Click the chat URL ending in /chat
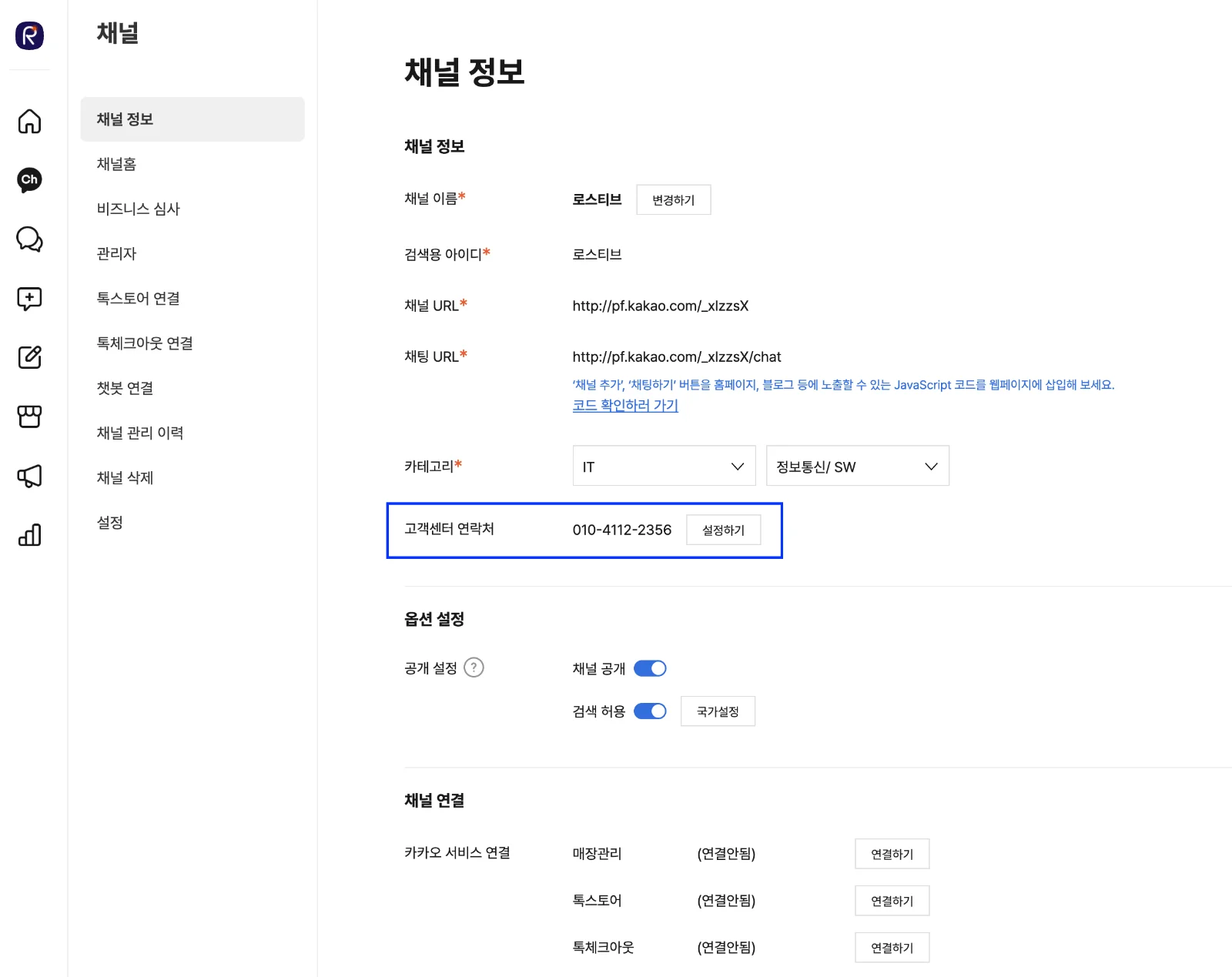This screenshot has width=1232, height=977. point(677,356)
